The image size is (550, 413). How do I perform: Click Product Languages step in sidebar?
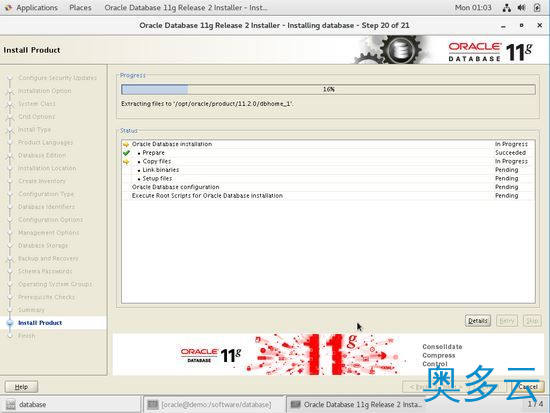coord(46,142)
